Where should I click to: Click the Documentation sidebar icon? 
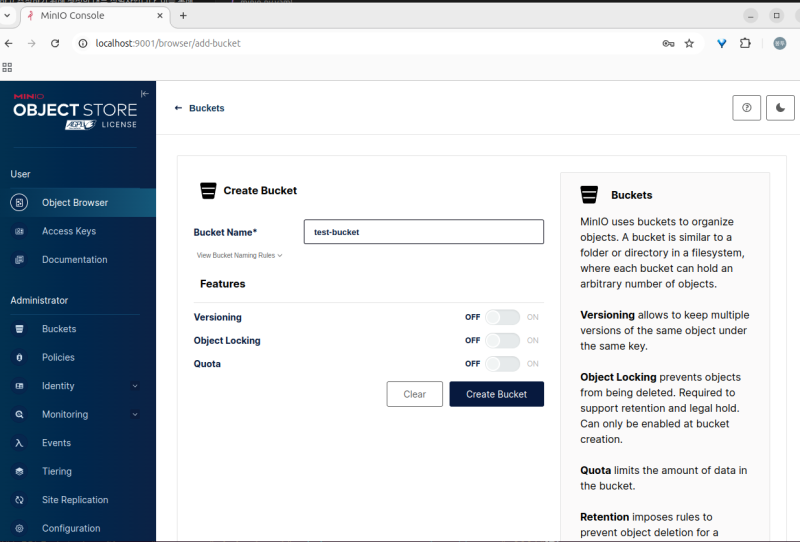pyautogui.click(x=19, y=260)
